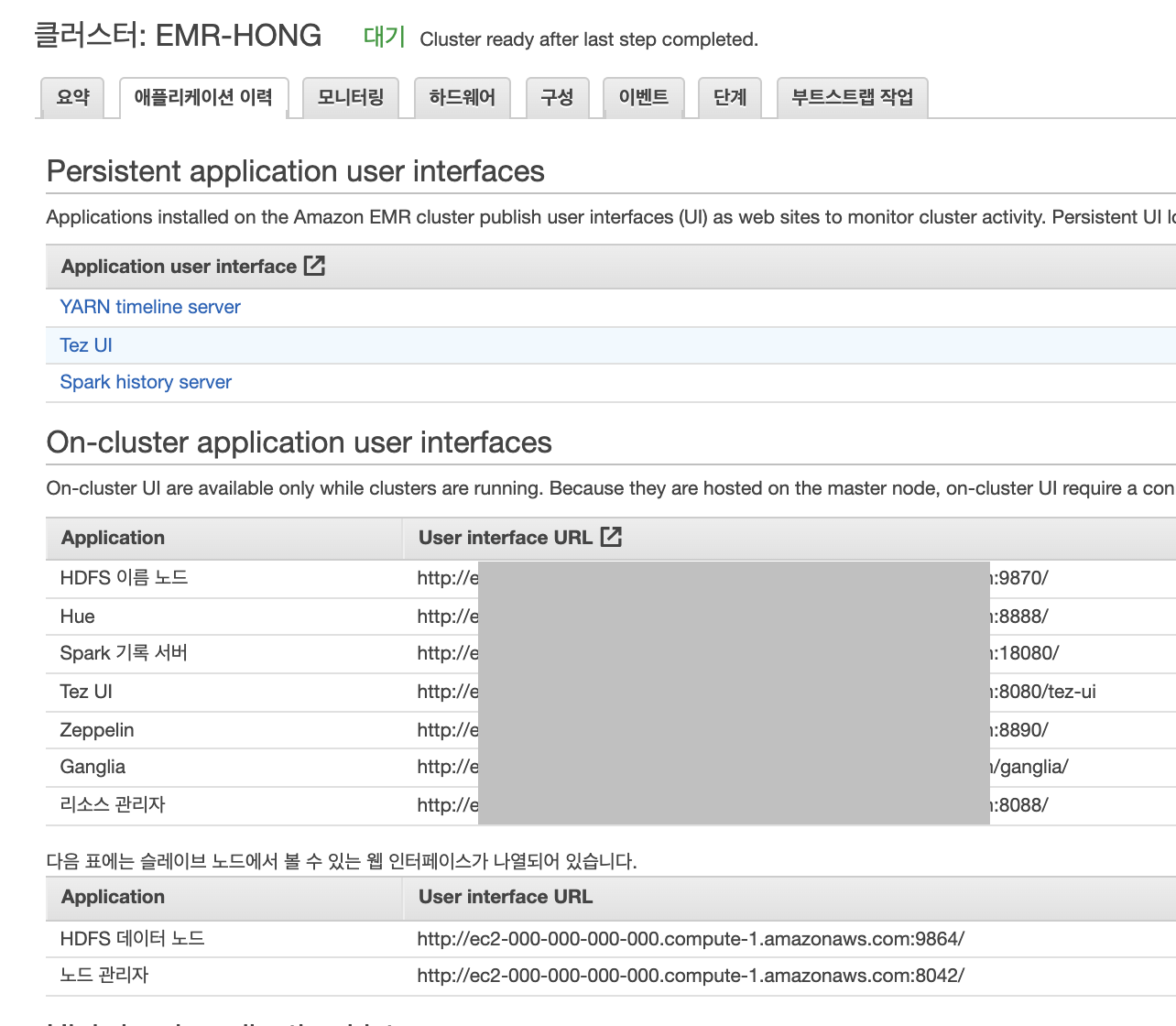This screenshot has width=1176, height=1026.
Task: Click the slave-node table 'Application' column header
Action: coord(113,897)
